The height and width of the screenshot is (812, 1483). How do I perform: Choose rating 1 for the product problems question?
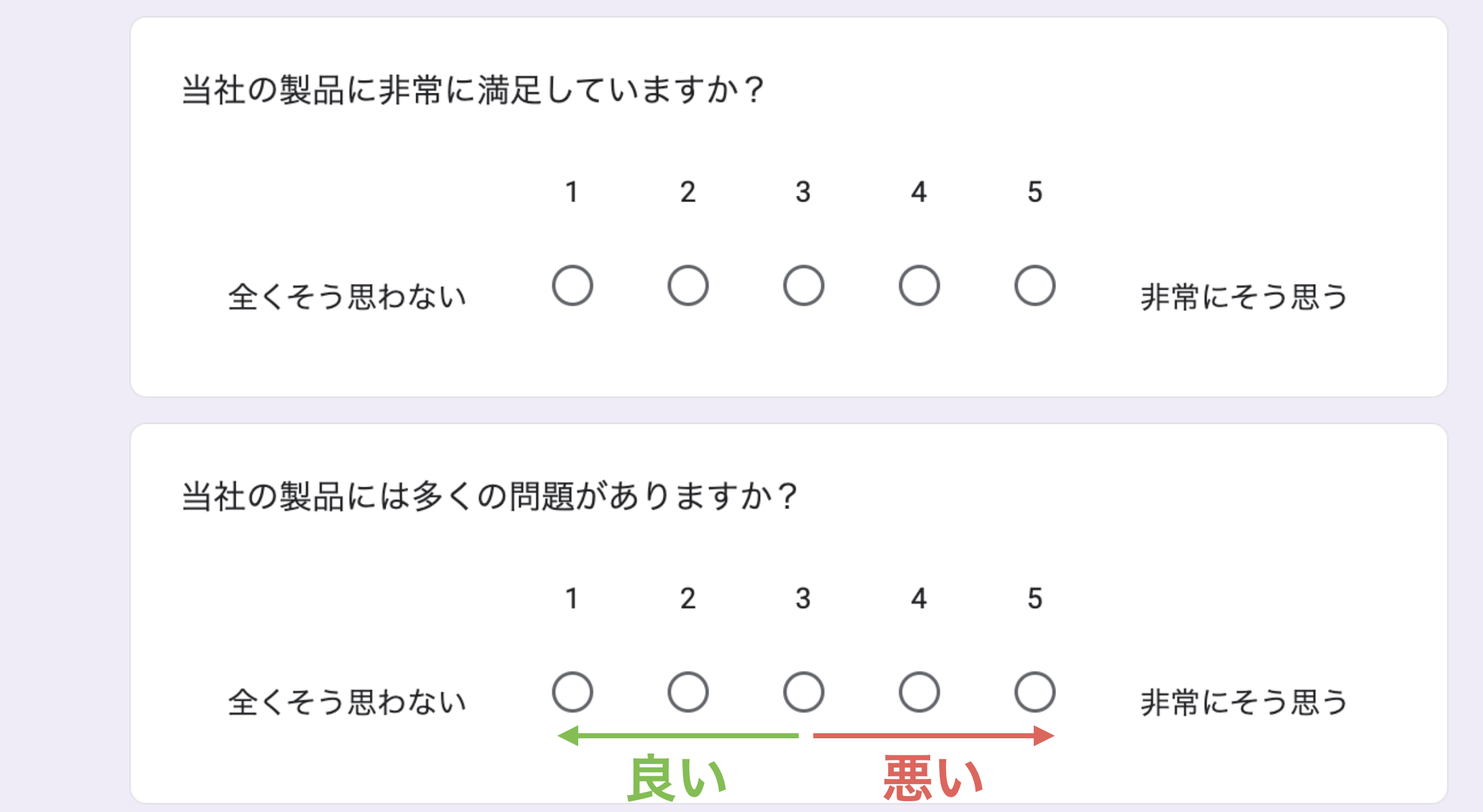tap(572, 692)
